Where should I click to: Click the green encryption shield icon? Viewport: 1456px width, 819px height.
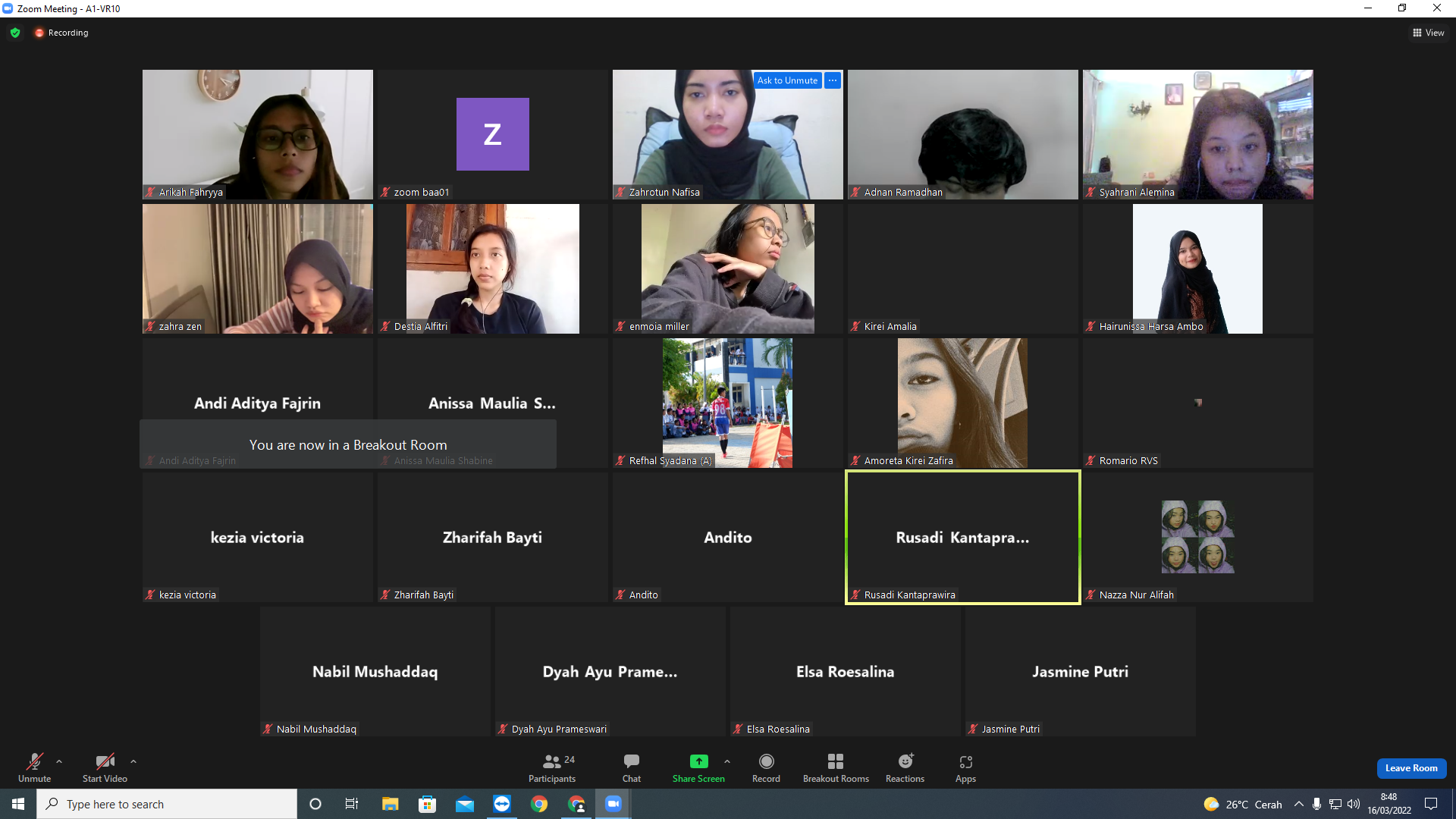pyautogui.click(x=15, y=33)
